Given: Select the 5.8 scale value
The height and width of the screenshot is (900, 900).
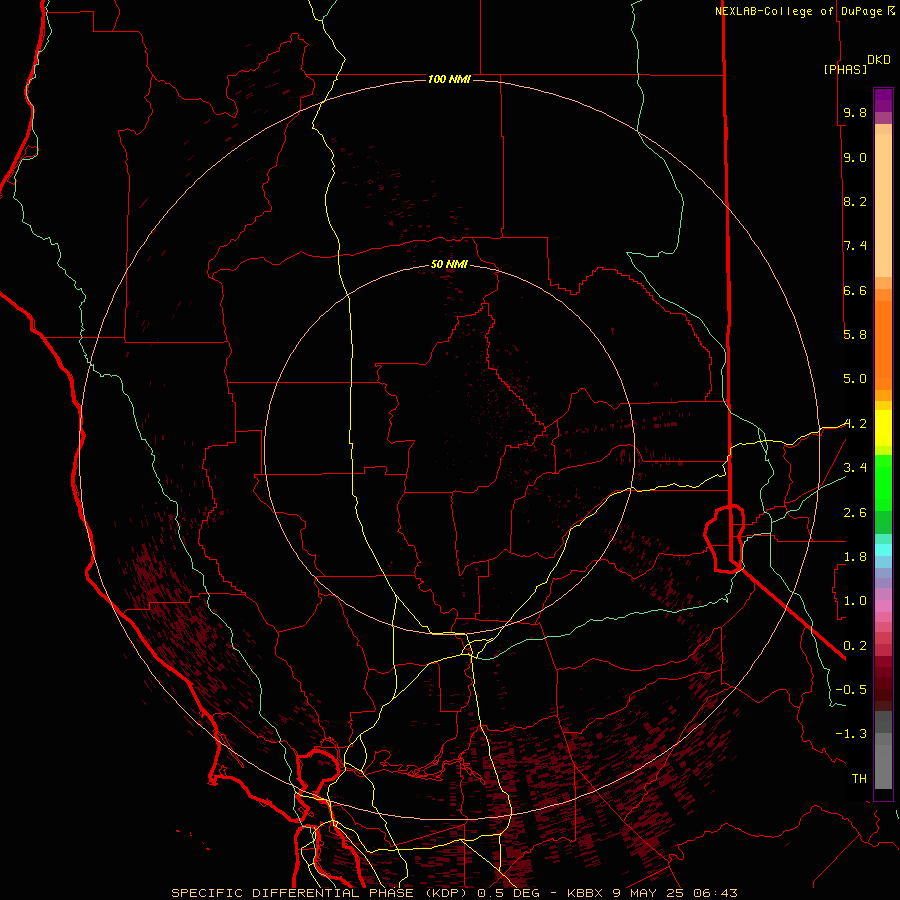Looking at the screenshot, I should click(x=855, y=335).
